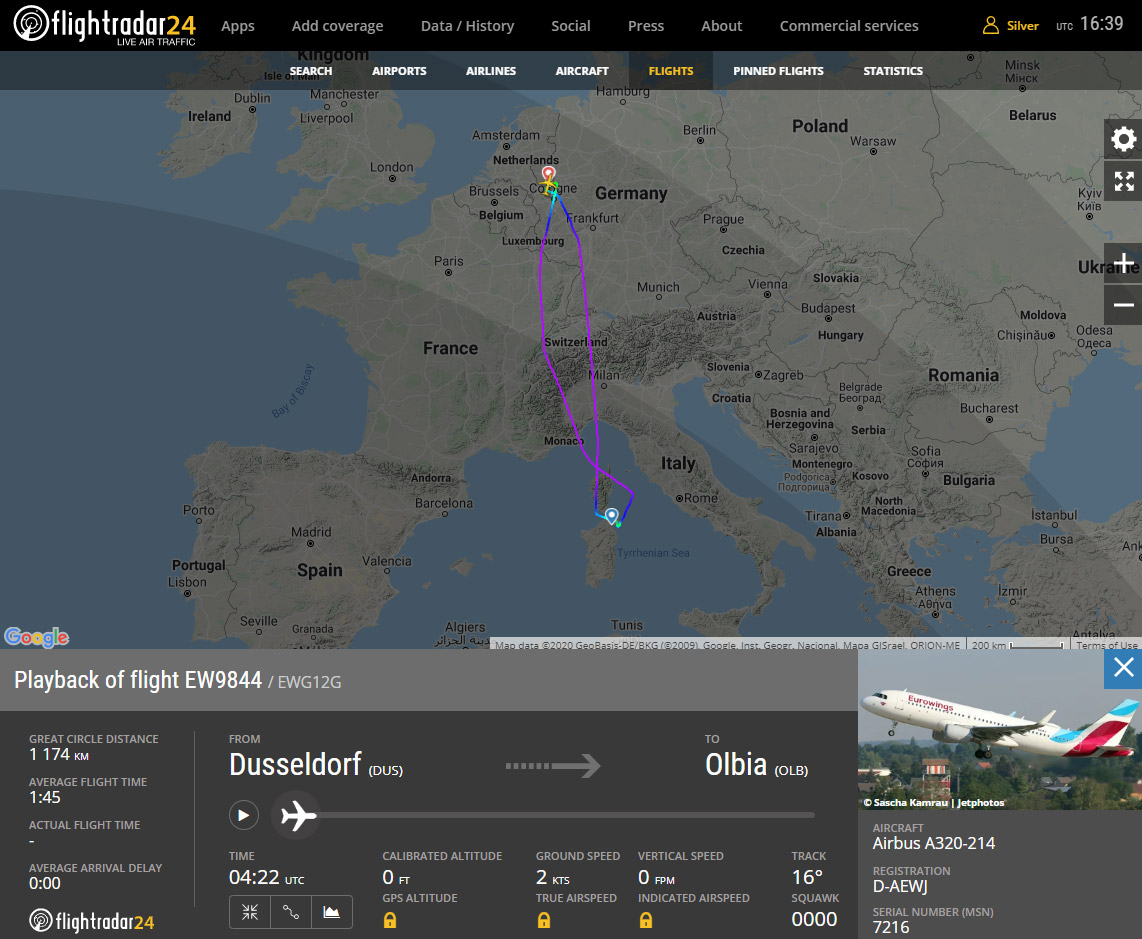The image size is (1142, 939).
Task: Switch to the Airports tab
Action: [399, 71]
